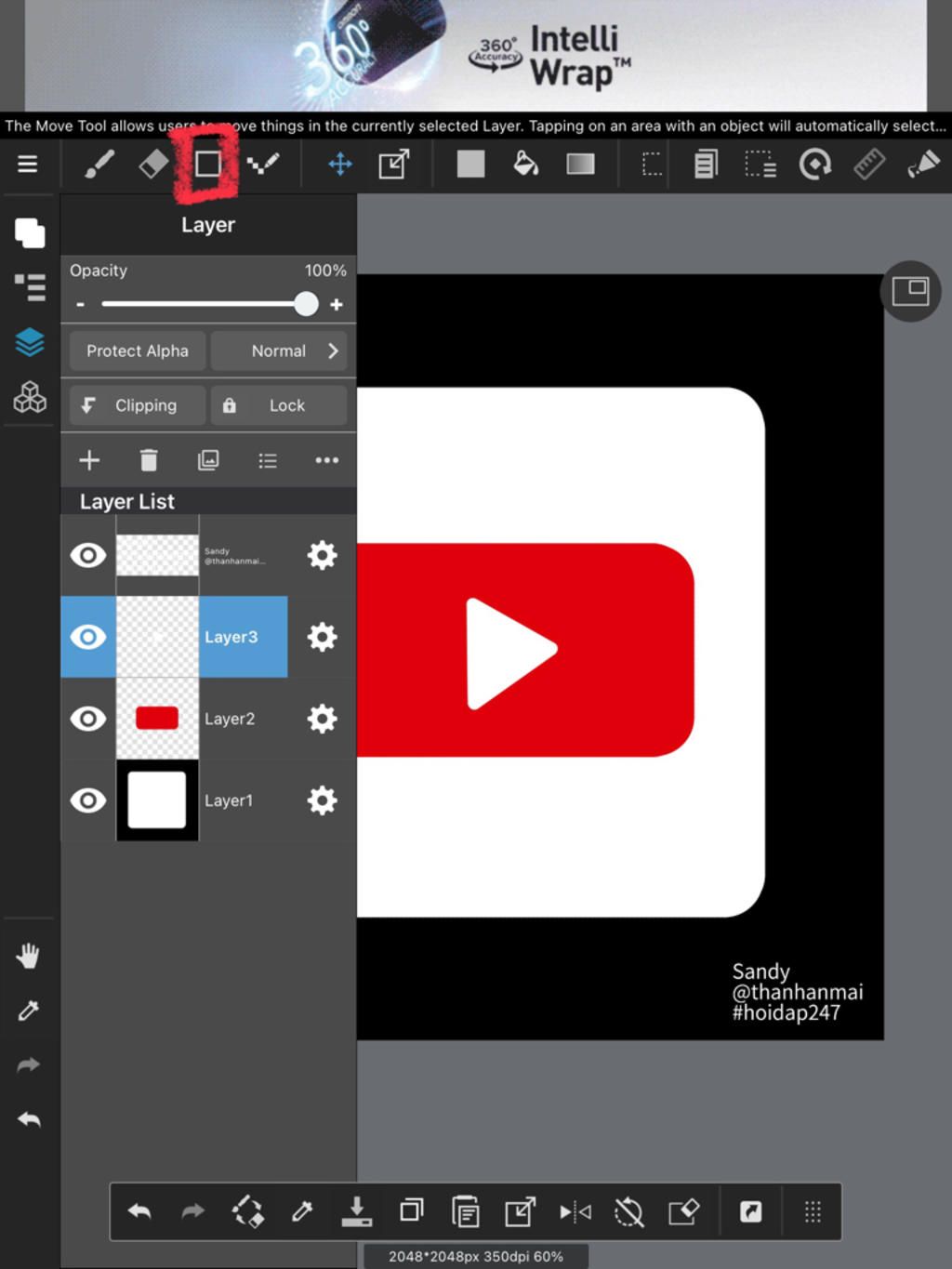Select the Move tool

point(340,165)
